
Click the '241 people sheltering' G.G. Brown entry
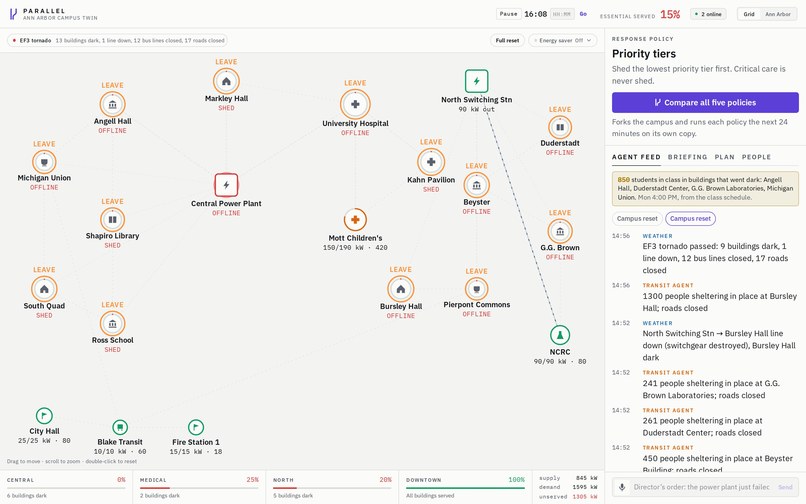click(705, 384)
